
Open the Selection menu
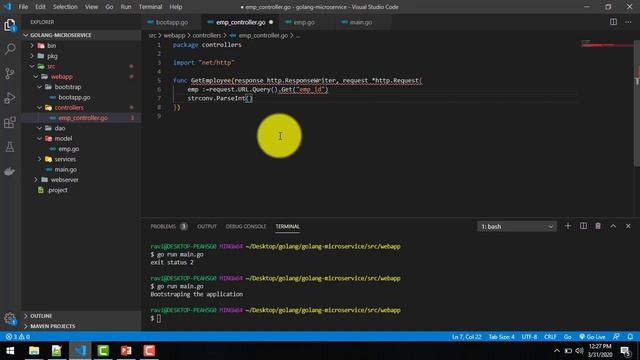tap(65, 7)
